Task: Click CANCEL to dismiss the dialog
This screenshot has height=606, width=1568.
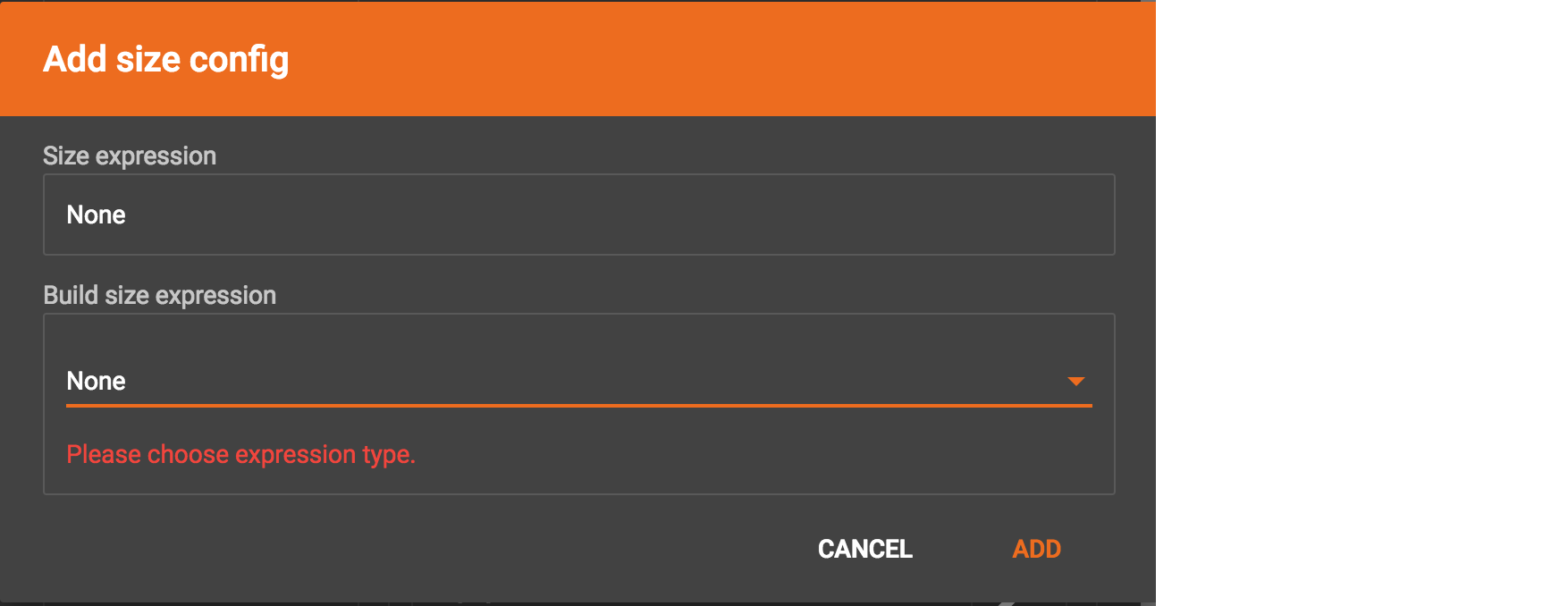Action: pos(864,549)
